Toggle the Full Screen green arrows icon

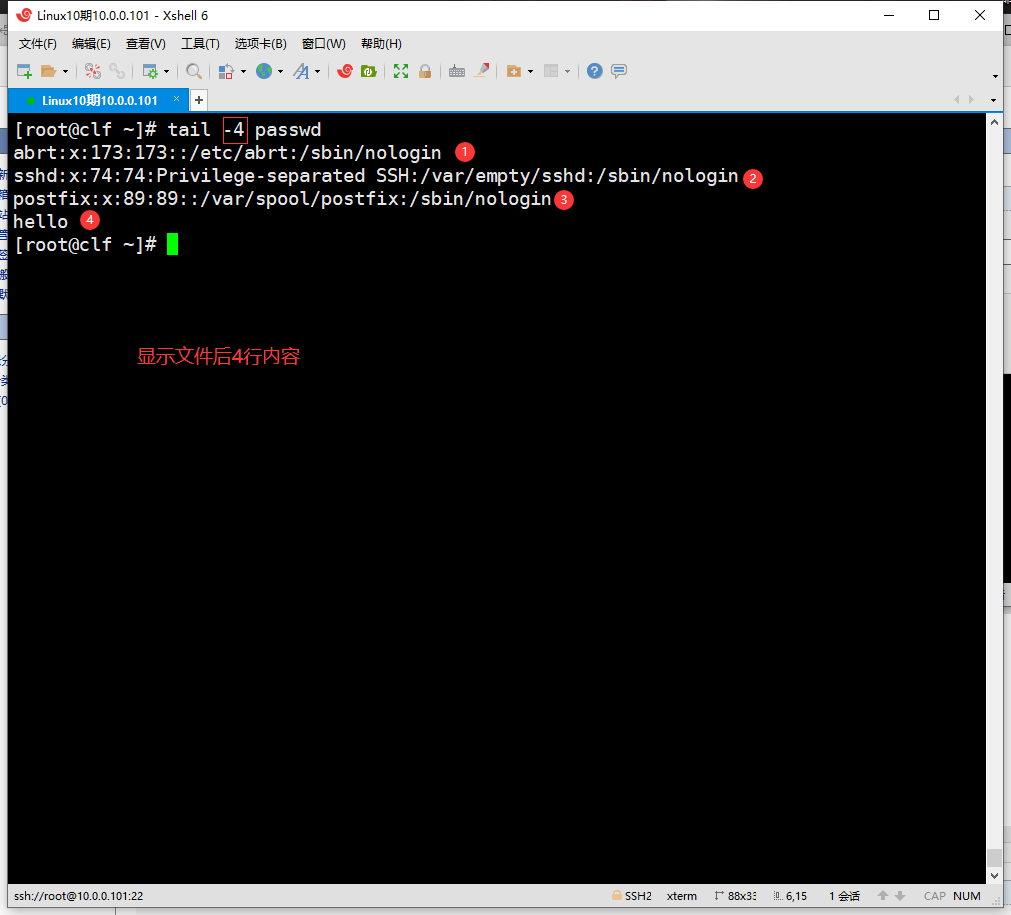401,71
